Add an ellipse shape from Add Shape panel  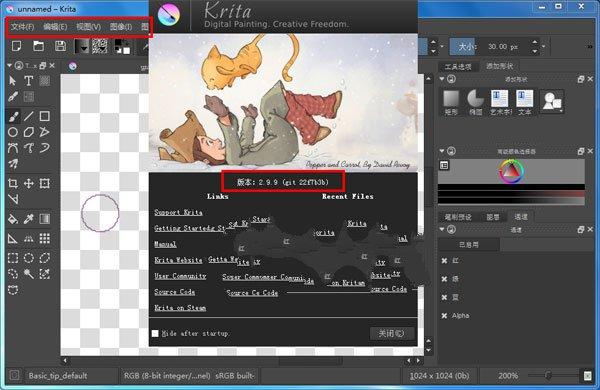coord(476,102)
